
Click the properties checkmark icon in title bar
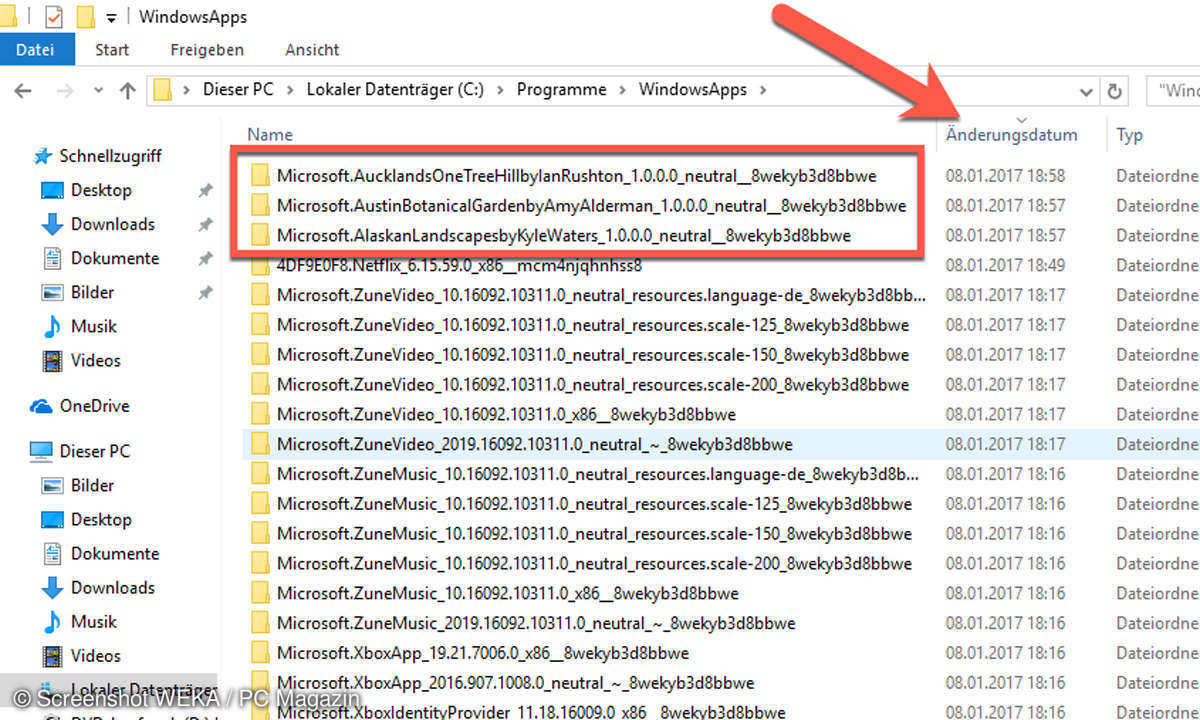coord(54,16)
